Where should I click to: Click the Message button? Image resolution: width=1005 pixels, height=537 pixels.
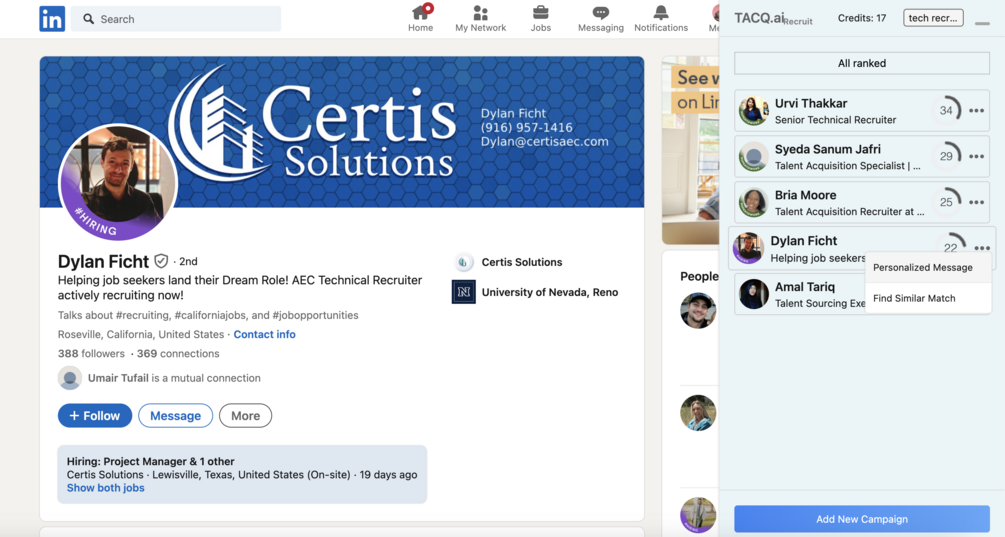[x=176, y=416]
